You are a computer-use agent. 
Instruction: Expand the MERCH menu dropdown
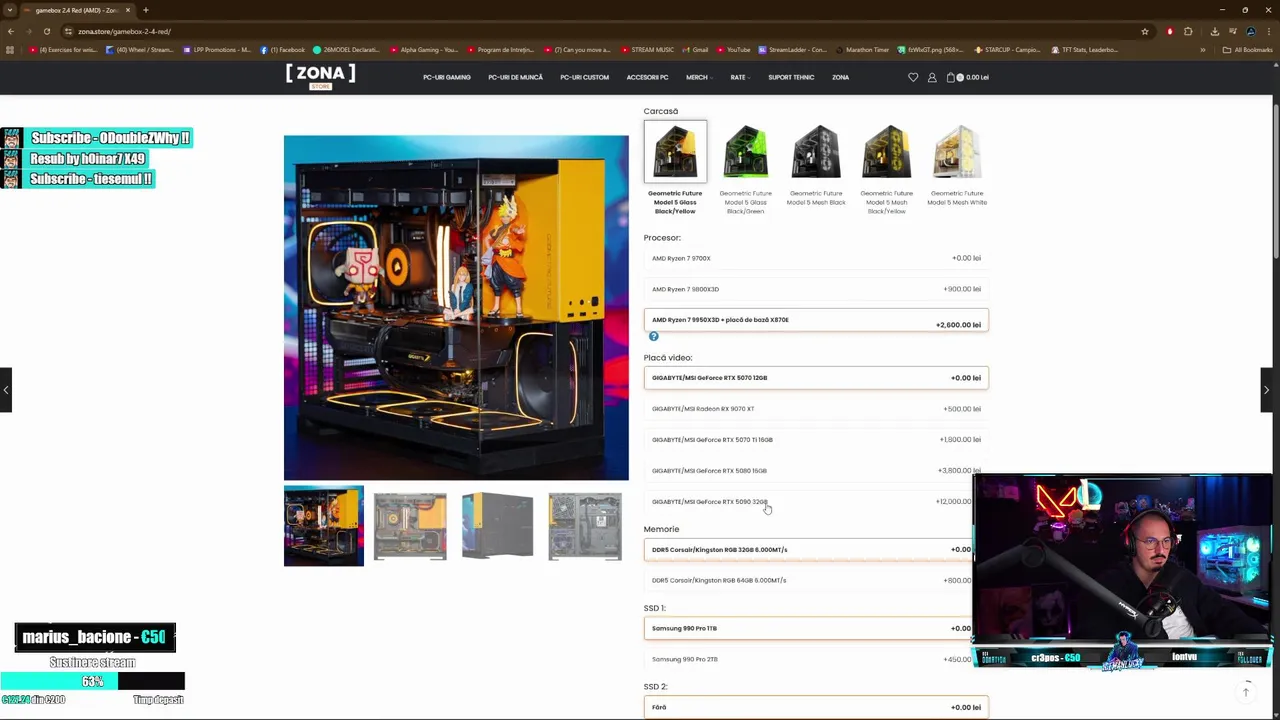[x=700, y=77]
